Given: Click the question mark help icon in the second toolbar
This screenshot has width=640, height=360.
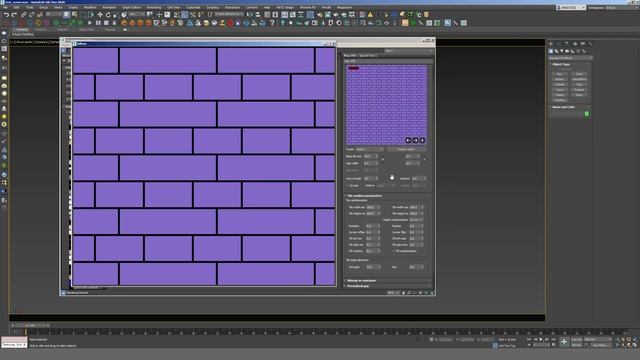Looking at the screenshot, I should point(272,23).
